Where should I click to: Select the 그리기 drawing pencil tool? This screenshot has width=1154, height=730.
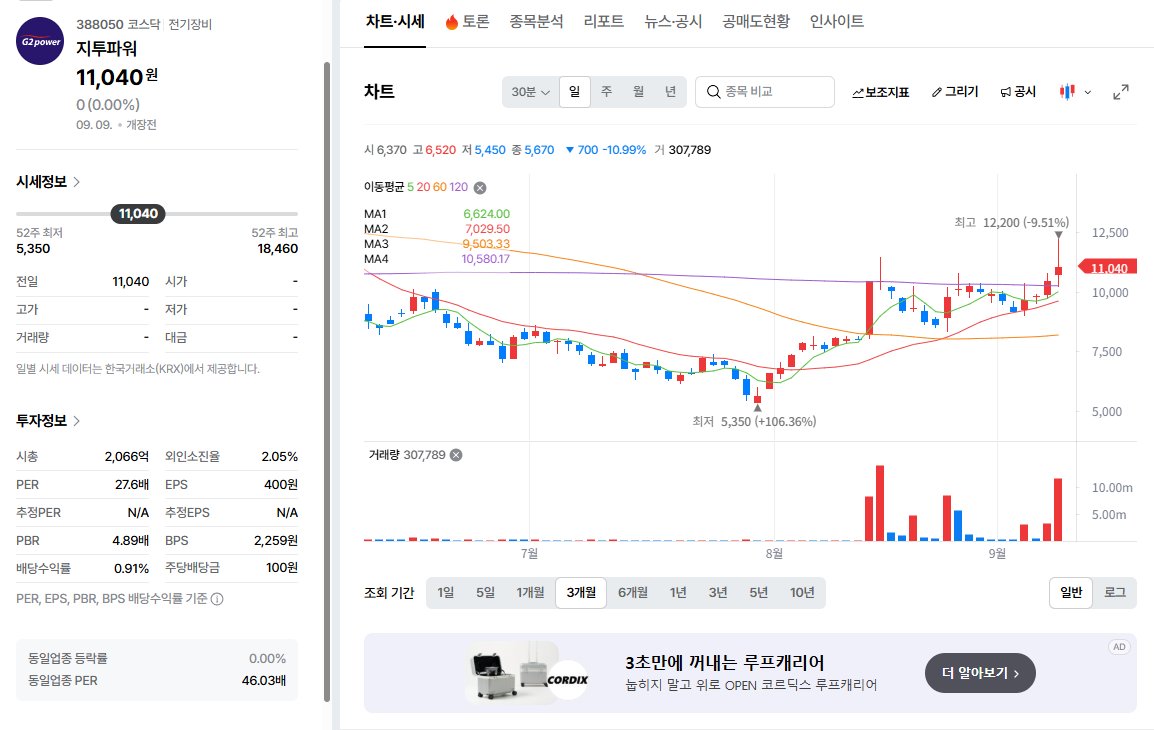click(955, 92)
